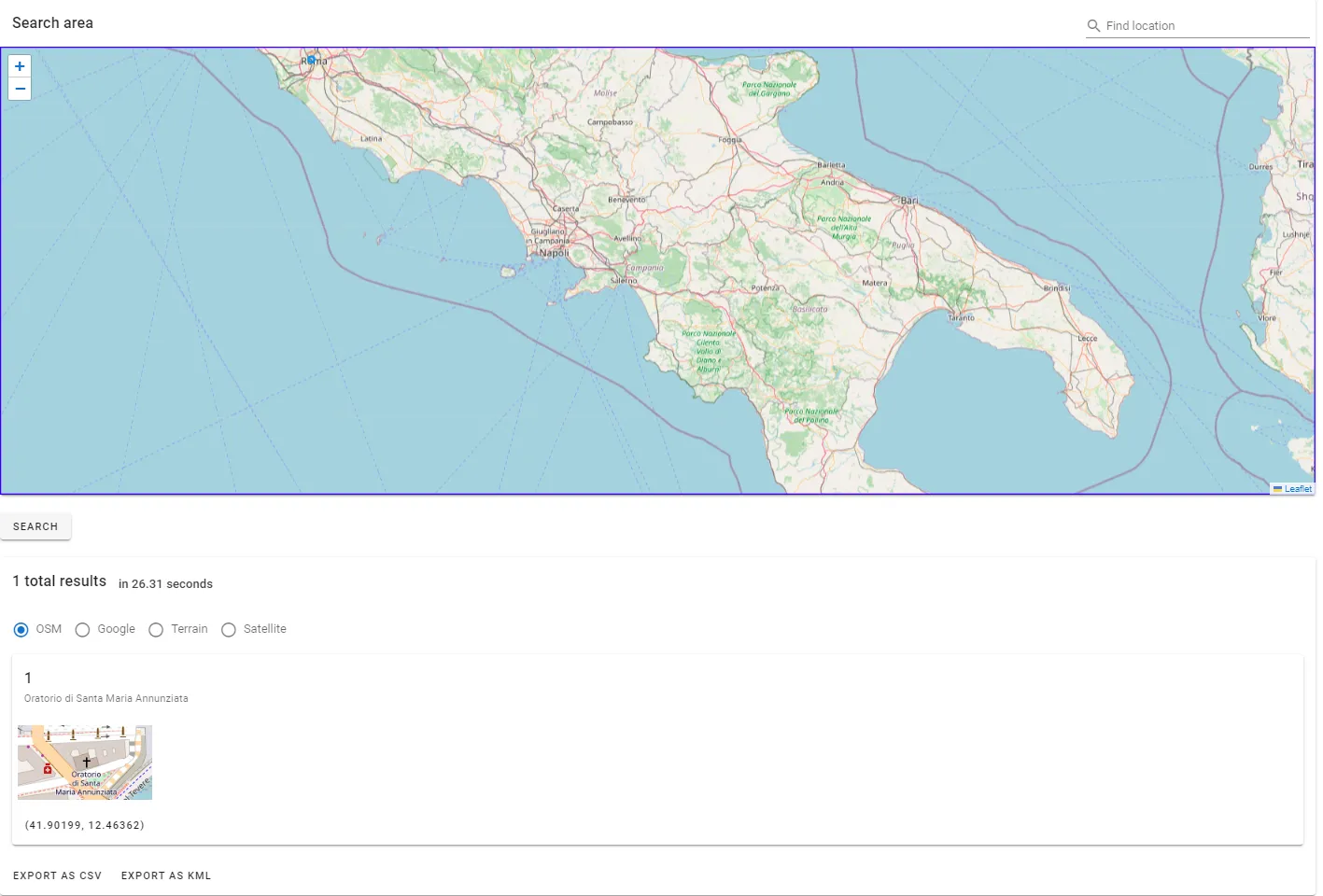Click Napoli on the map
The height and width of the screenshot is (896, 1323).
554,253
